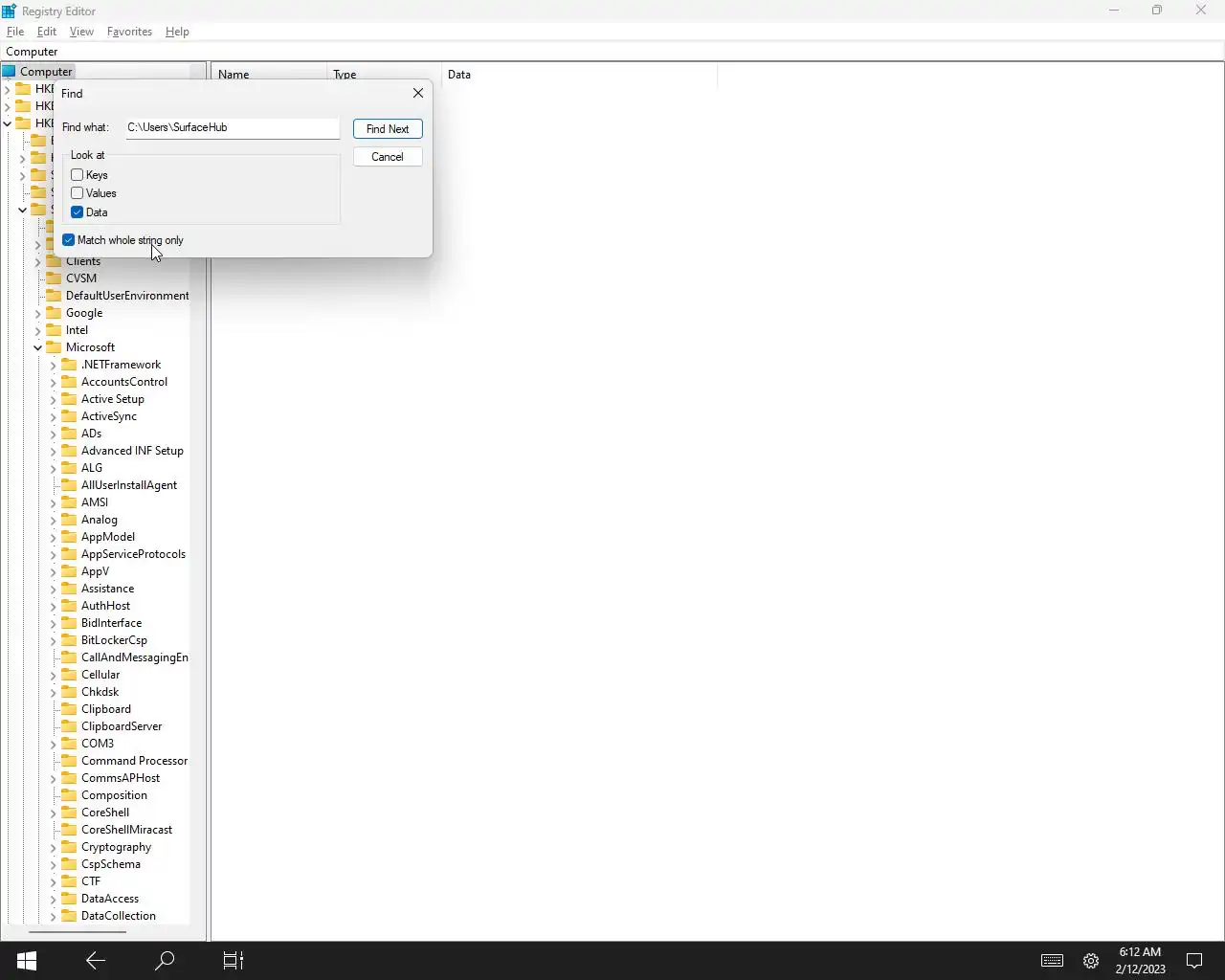Image resolution: width=1225 pixels, height=980 pixels.
Task: Enable the Values checkbox
Action: coord(78,193)
